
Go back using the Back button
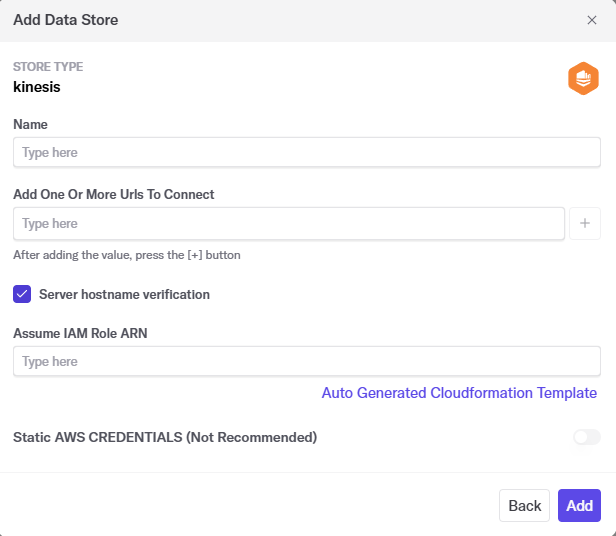tap(524, 505)
